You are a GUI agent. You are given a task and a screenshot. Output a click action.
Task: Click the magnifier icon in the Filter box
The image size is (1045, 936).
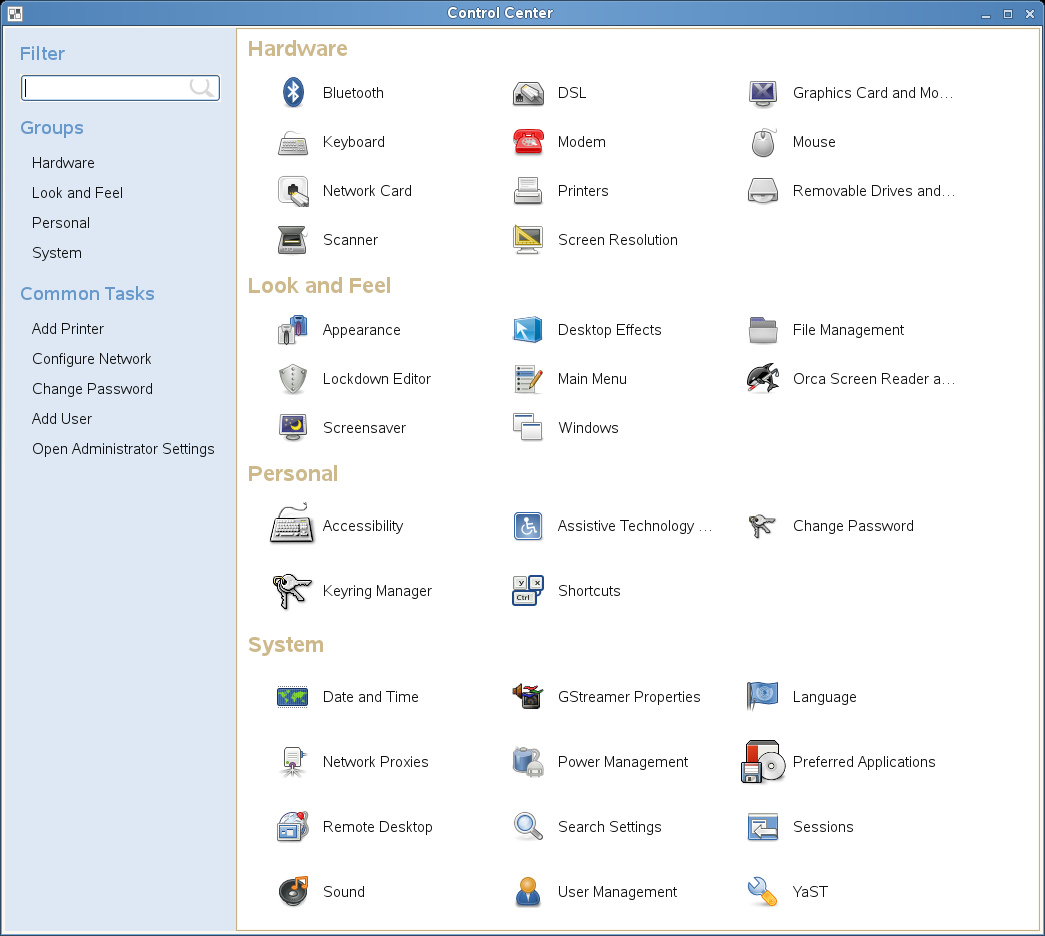202,88
